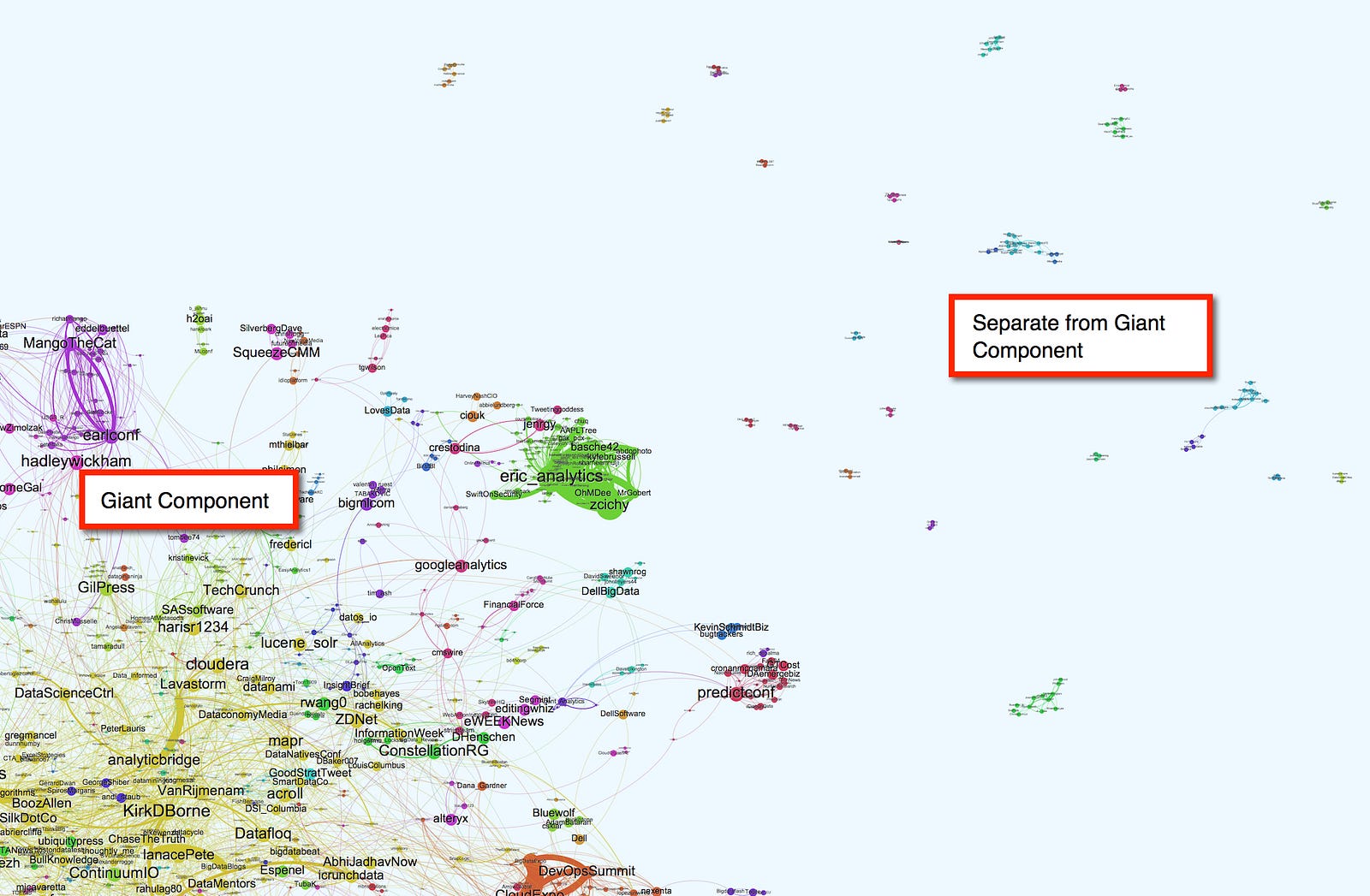This screenshot has width=1370, height=896.
Task: Click the MangoTheCat node label
Action: click(x=70, y=343)
